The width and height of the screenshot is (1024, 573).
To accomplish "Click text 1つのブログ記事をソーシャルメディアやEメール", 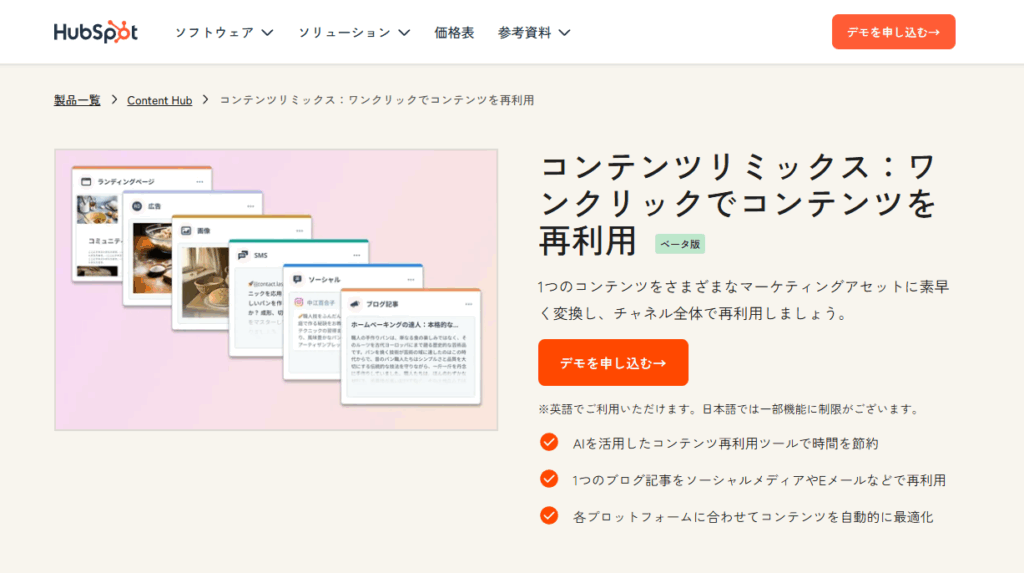I will (x=759, y=480).
